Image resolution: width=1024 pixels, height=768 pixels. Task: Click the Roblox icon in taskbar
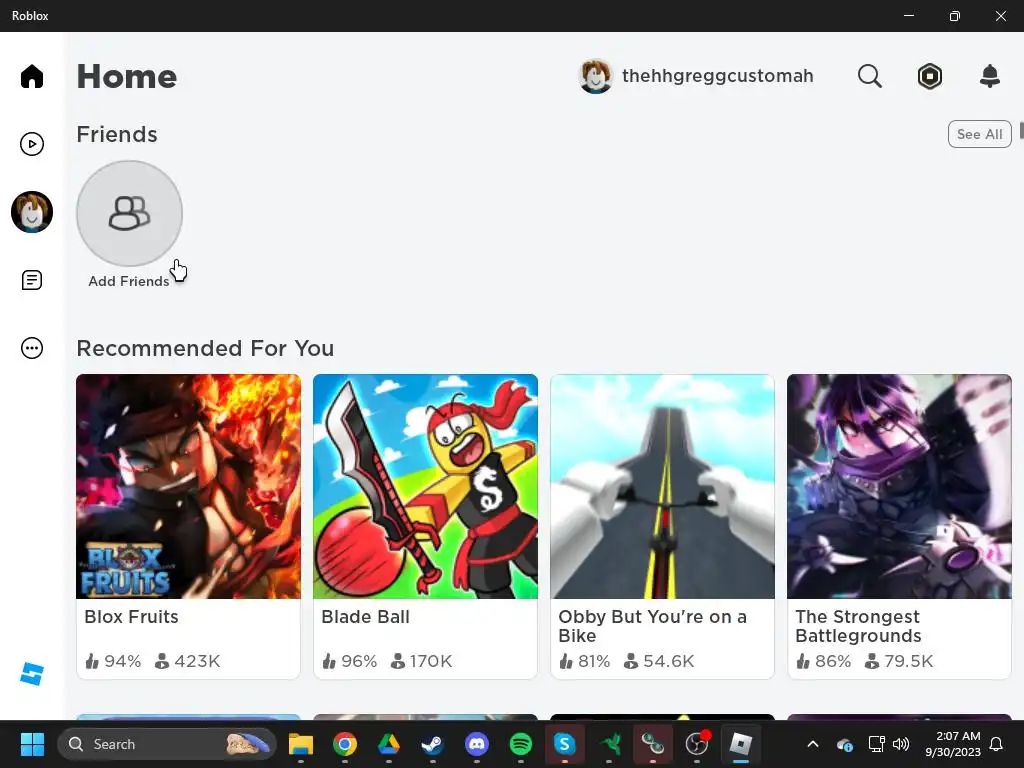point(741,744)
